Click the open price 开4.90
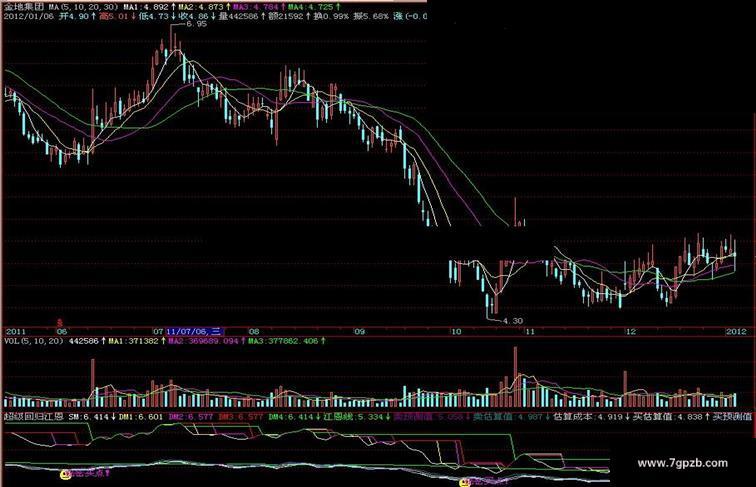This screenshot has height=487, width=756. [x=74, y=16]
